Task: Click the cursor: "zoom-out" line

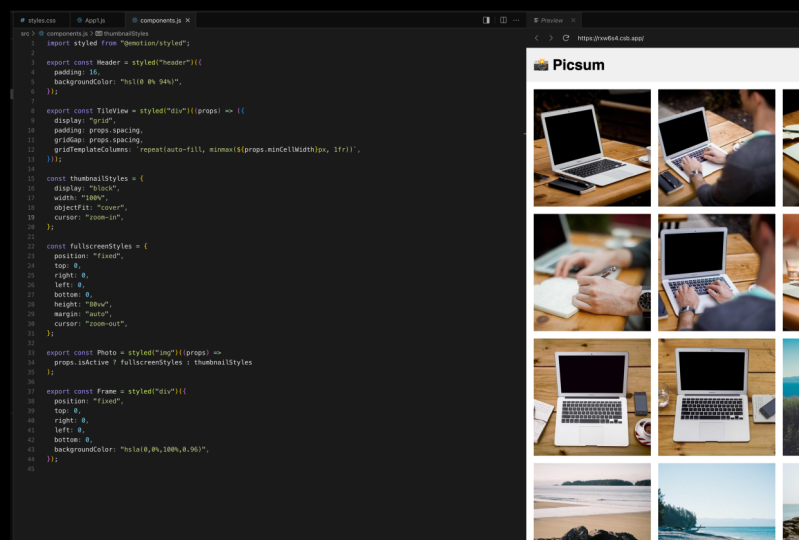Action: click(x=91, y=324)
